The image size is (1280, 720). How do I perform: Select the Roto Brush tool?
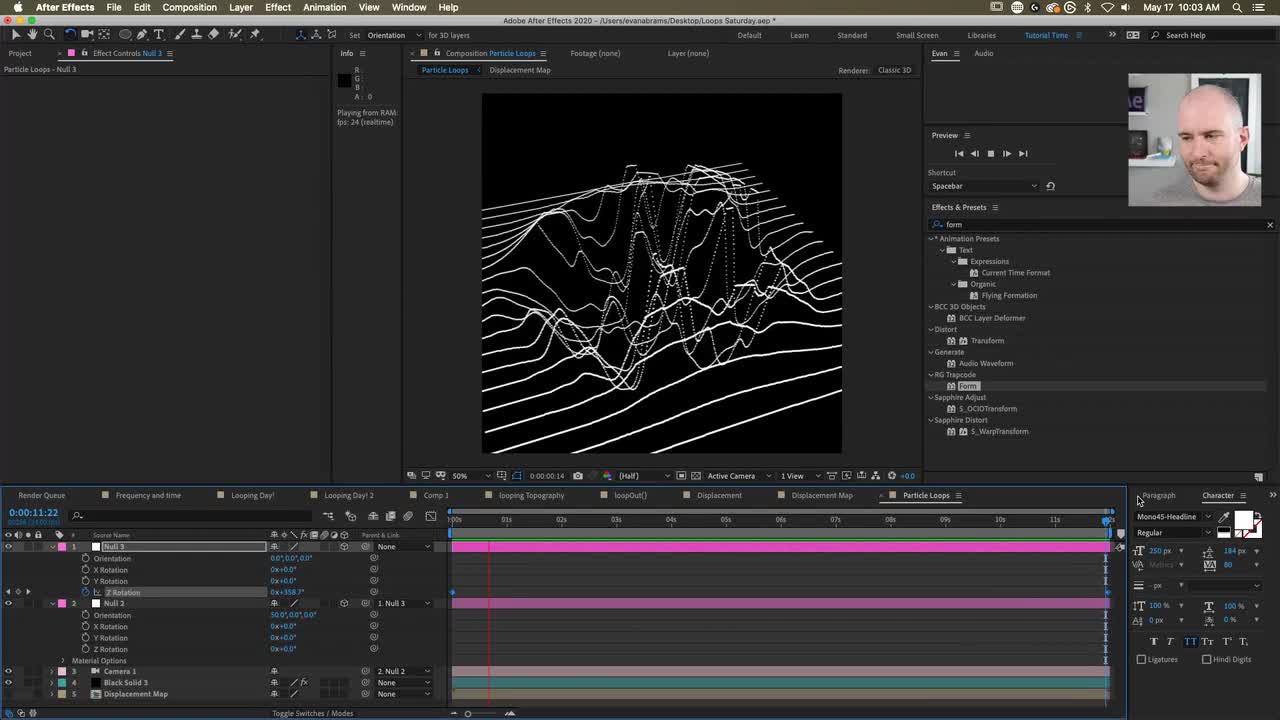(234, 34)
